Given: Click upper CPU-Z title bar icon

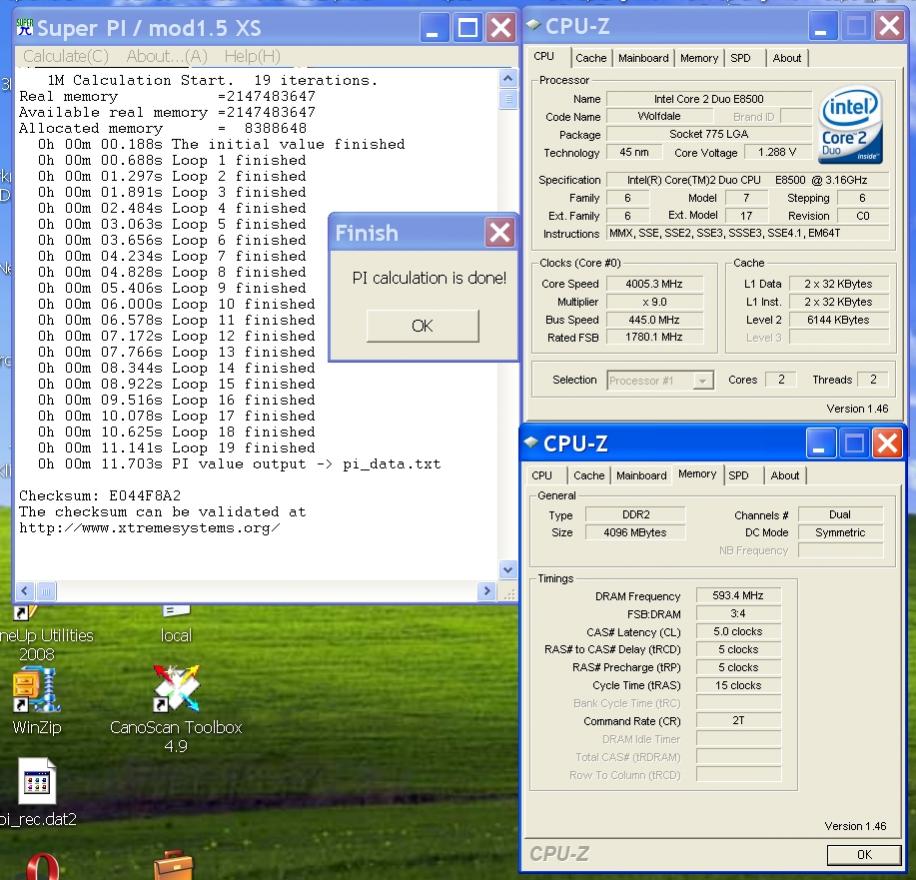Looking at the screenshot, I should (533, 25).
